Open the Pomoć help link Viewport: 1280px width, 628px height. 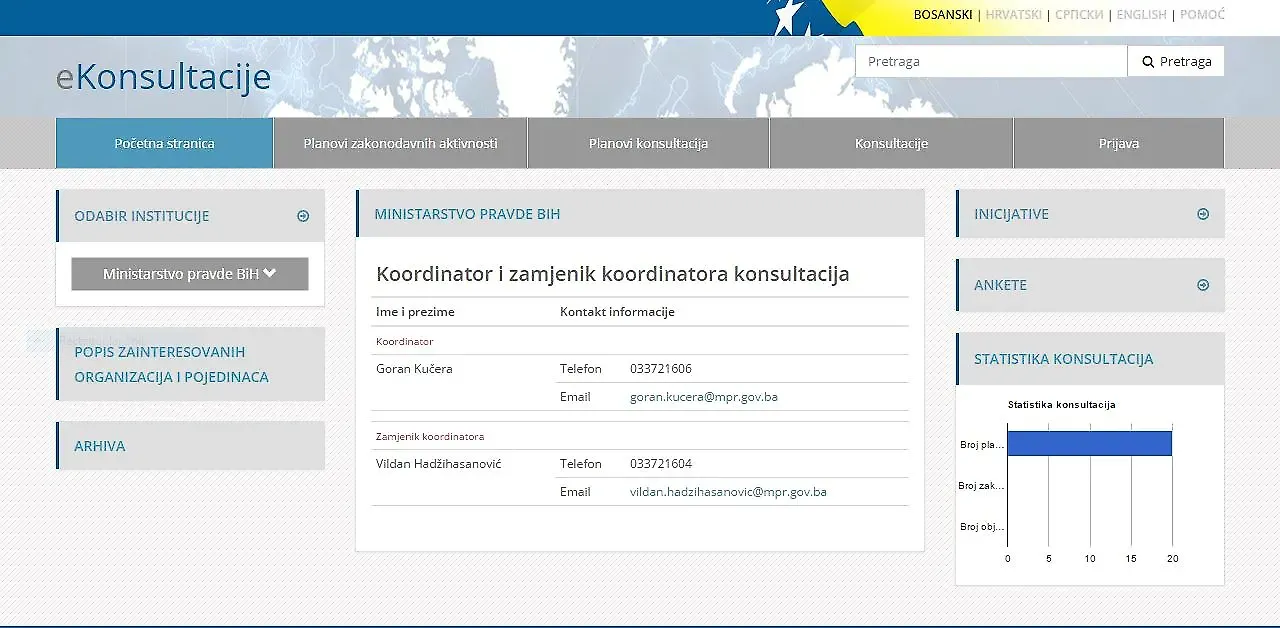tap(1202, 15)
